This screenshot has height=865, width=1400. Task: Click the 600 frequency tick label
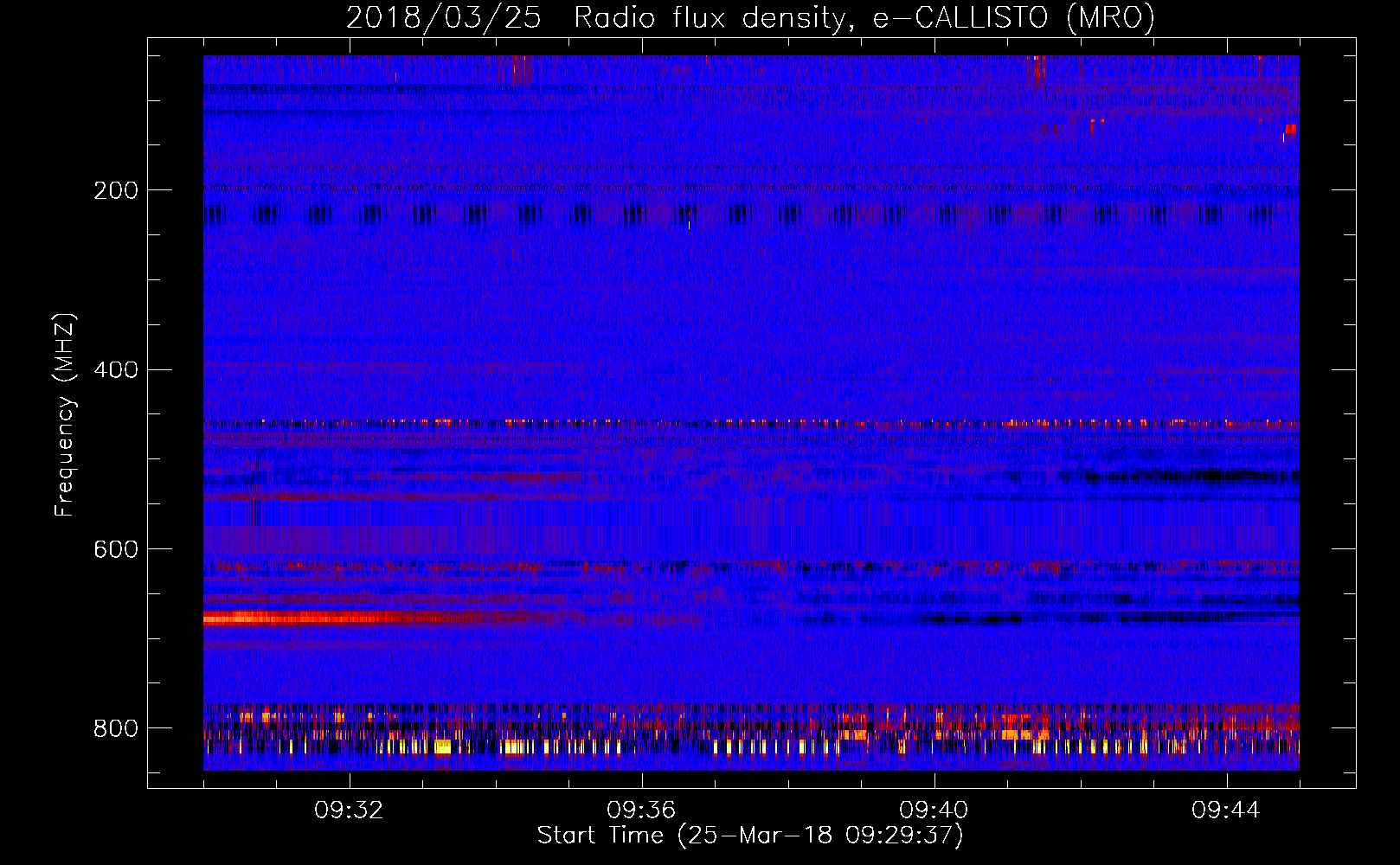point(116,549)
